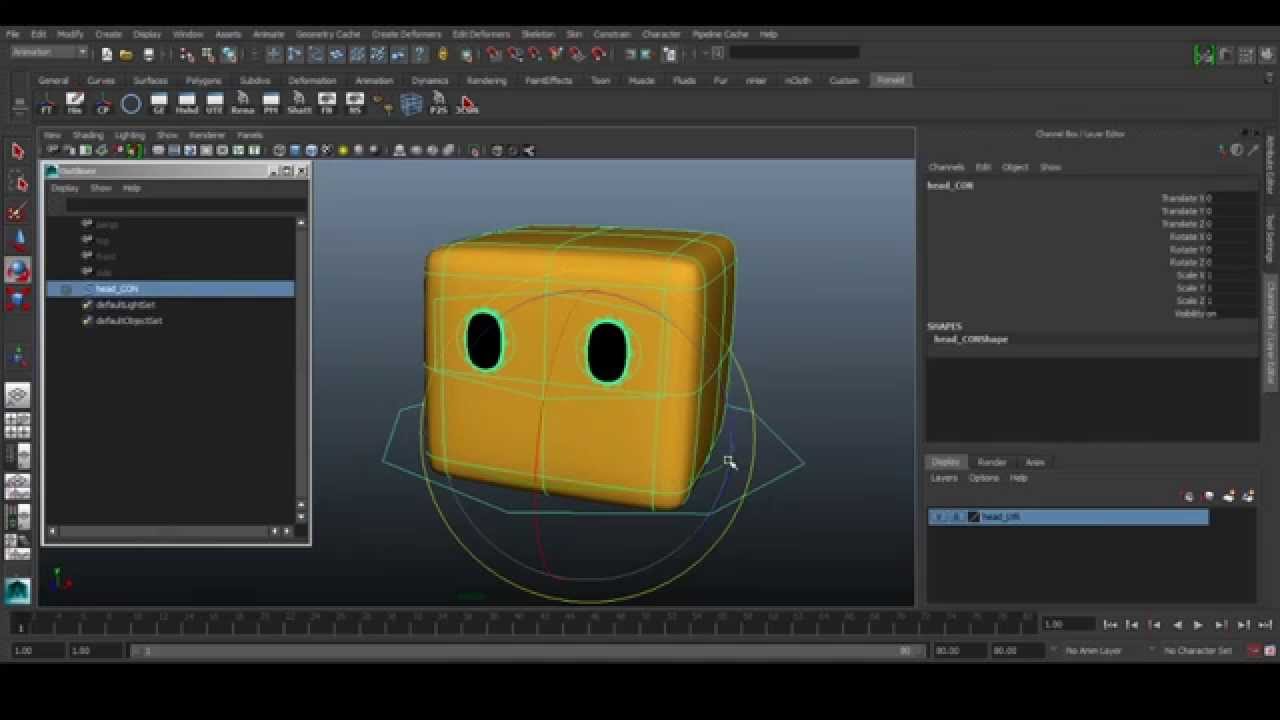Open the layer editor Layers menu

(x=944, y=478)
